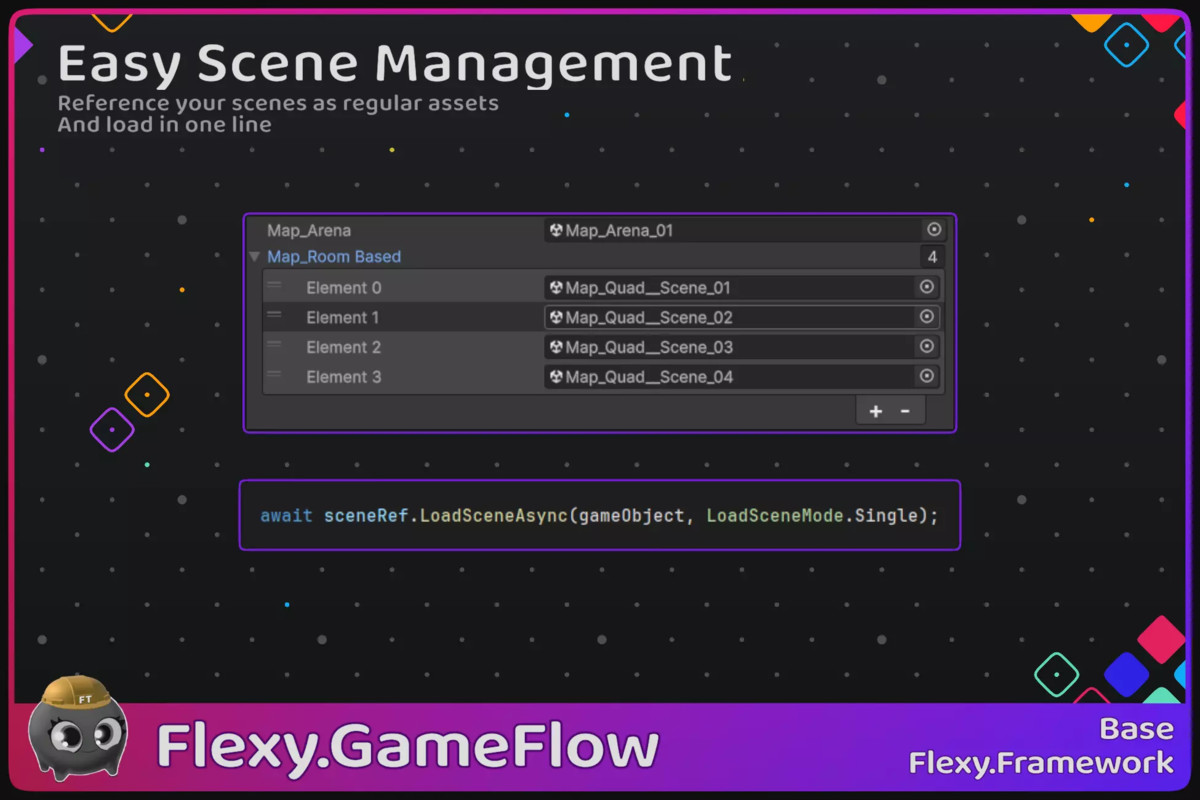
Task: Open object picker for Map_Arena_01 field
Action: click(x=934, y=230)
